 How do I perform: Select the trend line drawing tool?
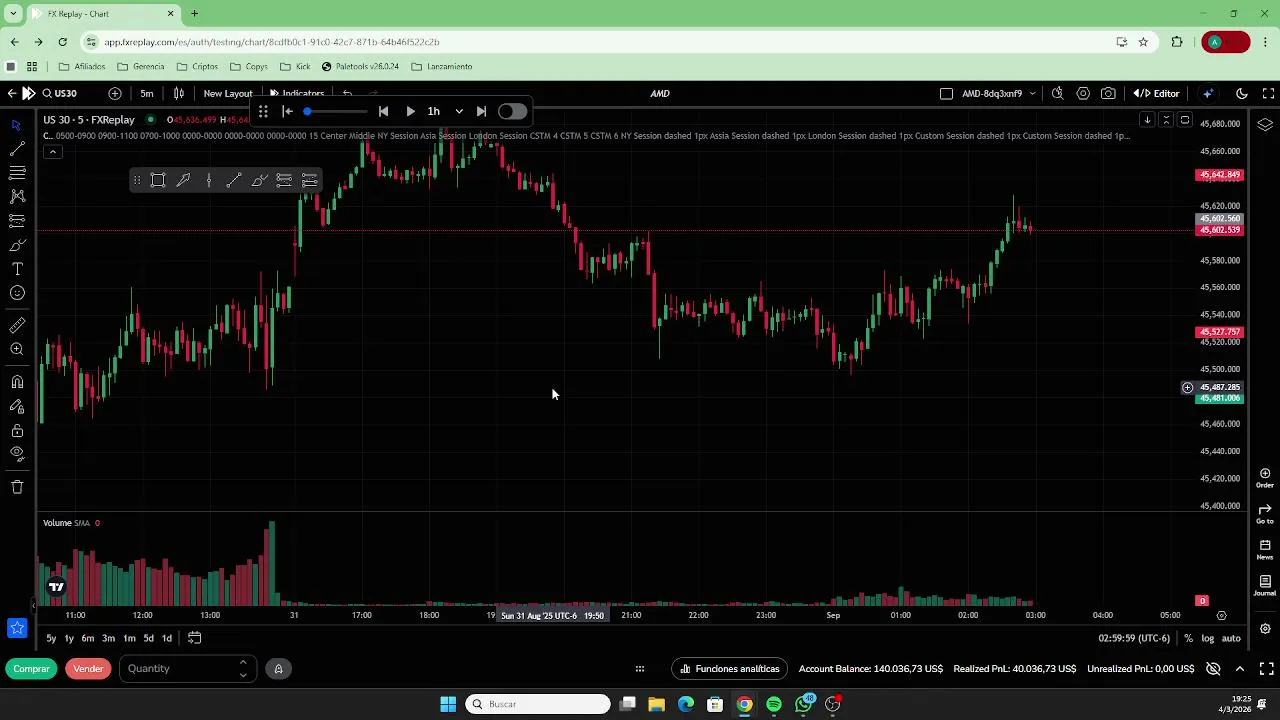(17, 149)
